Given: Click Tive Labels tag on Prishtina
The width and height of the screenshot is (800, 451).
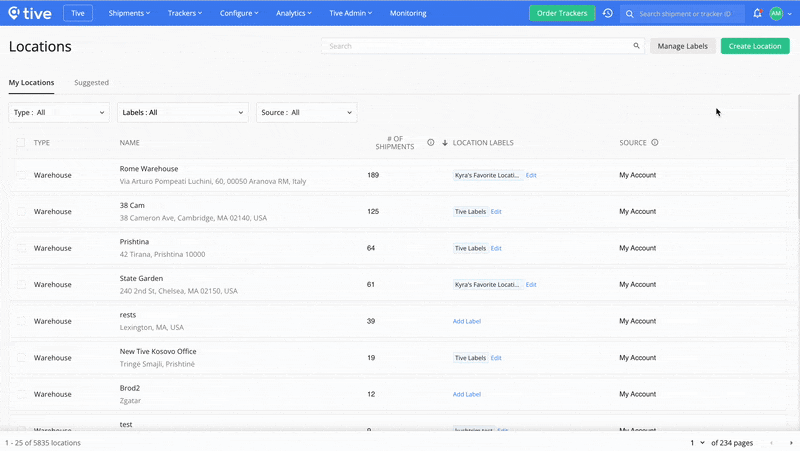Looking at the screenshot, I should 470,248.
